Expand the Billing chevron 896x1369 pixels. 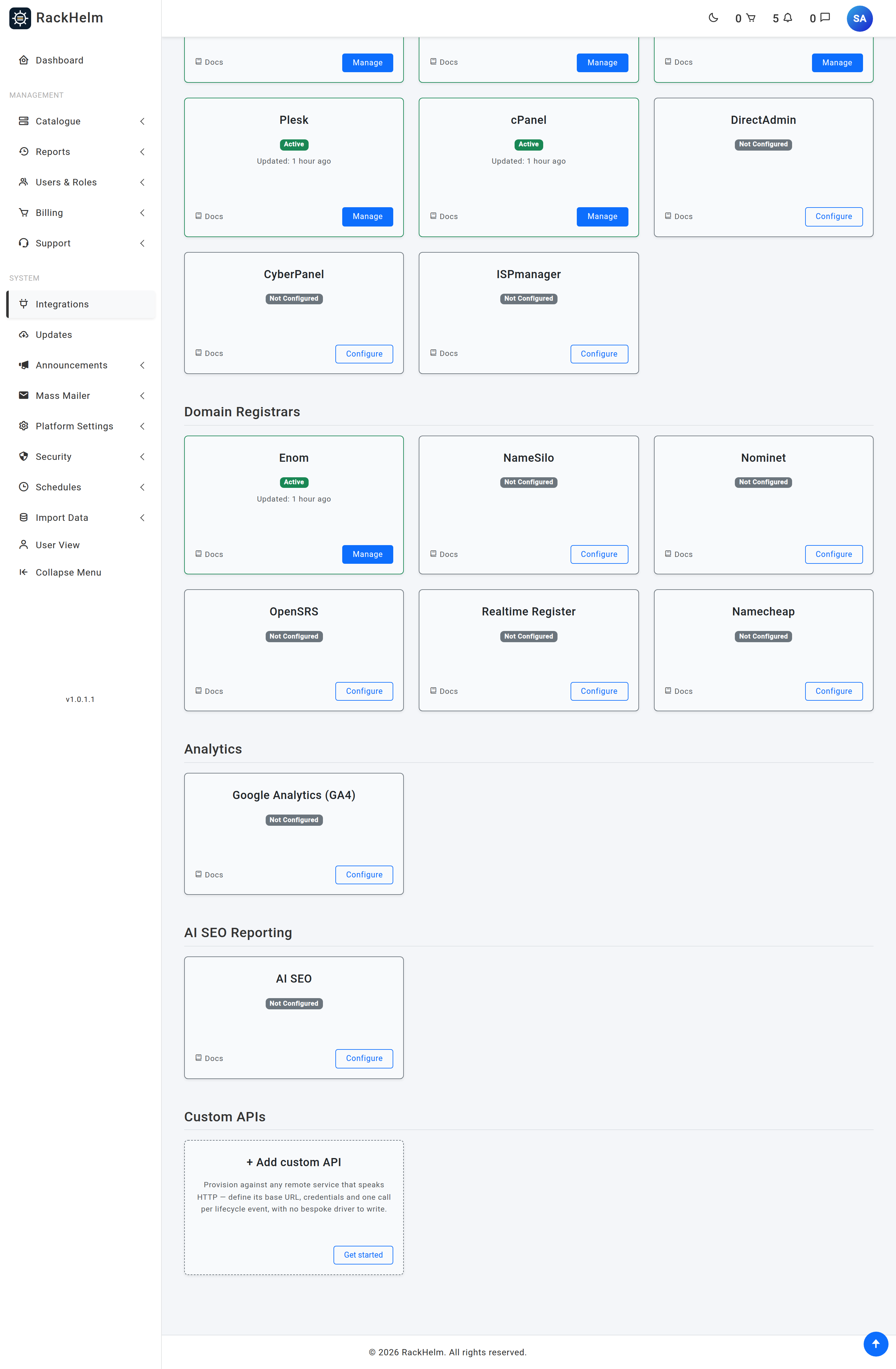click(x=142, y=213)
